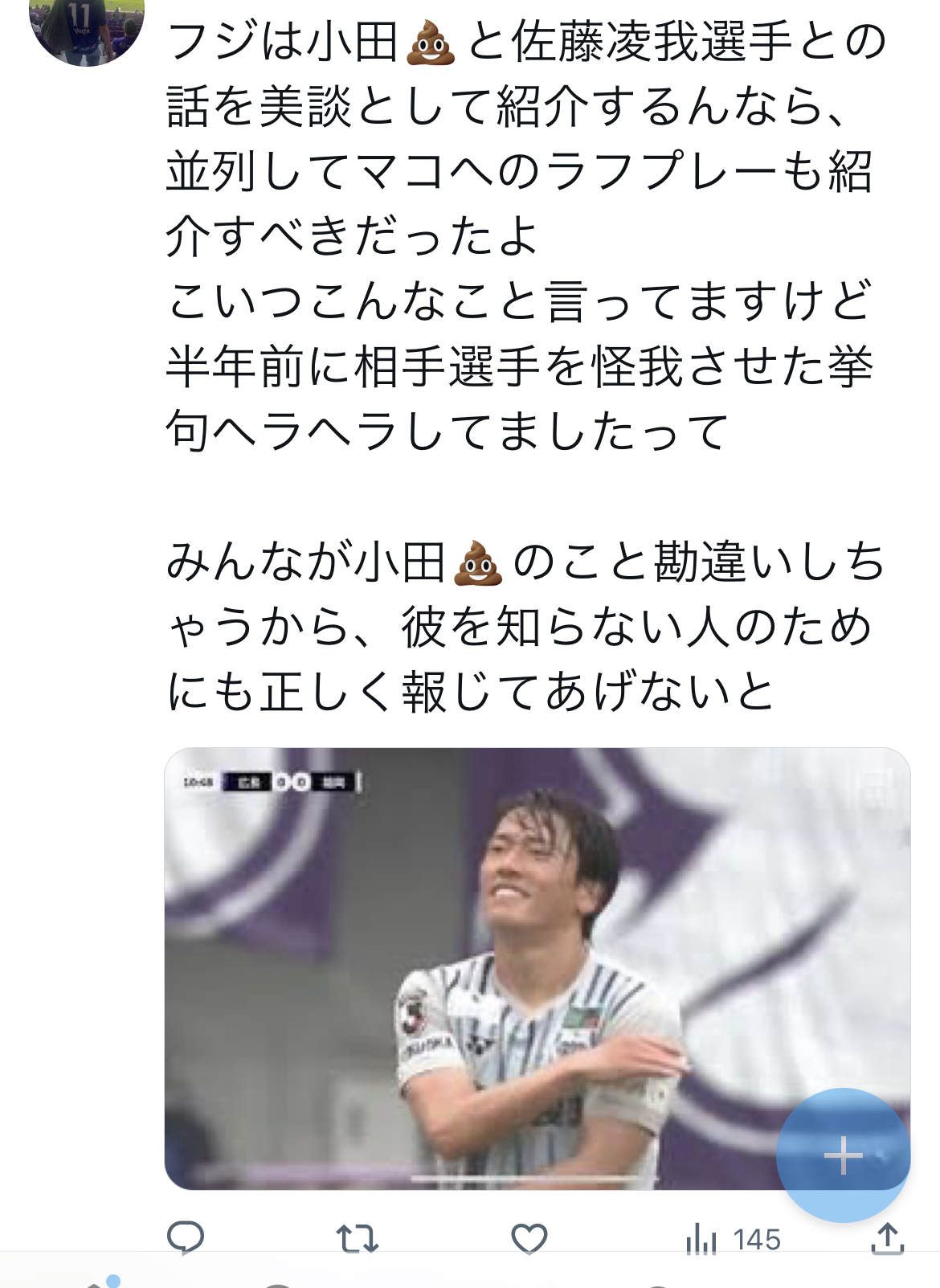Click the line starting with 半年前に相手選手

click(519, 367)
